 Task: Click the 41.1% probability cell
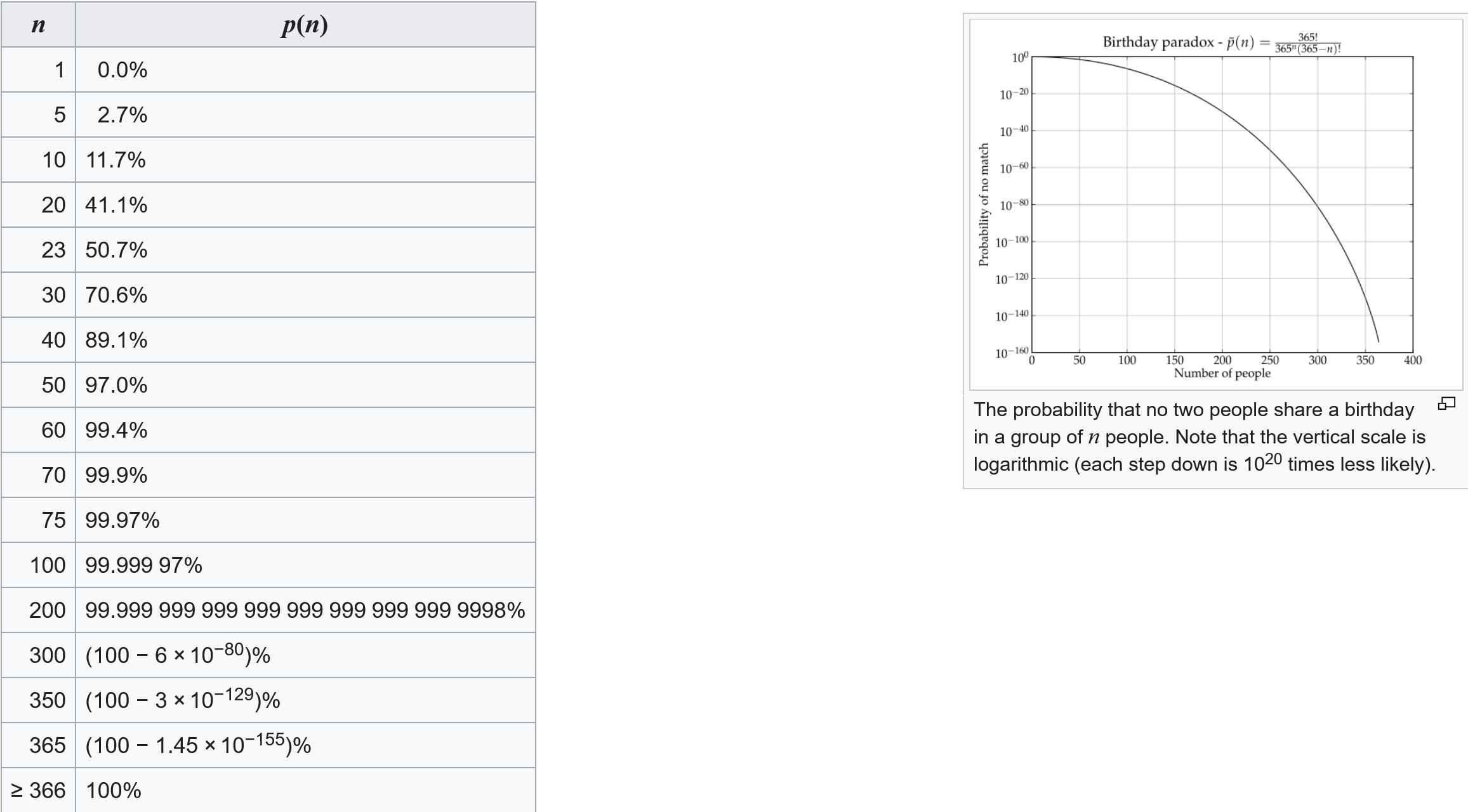(305, 205)
